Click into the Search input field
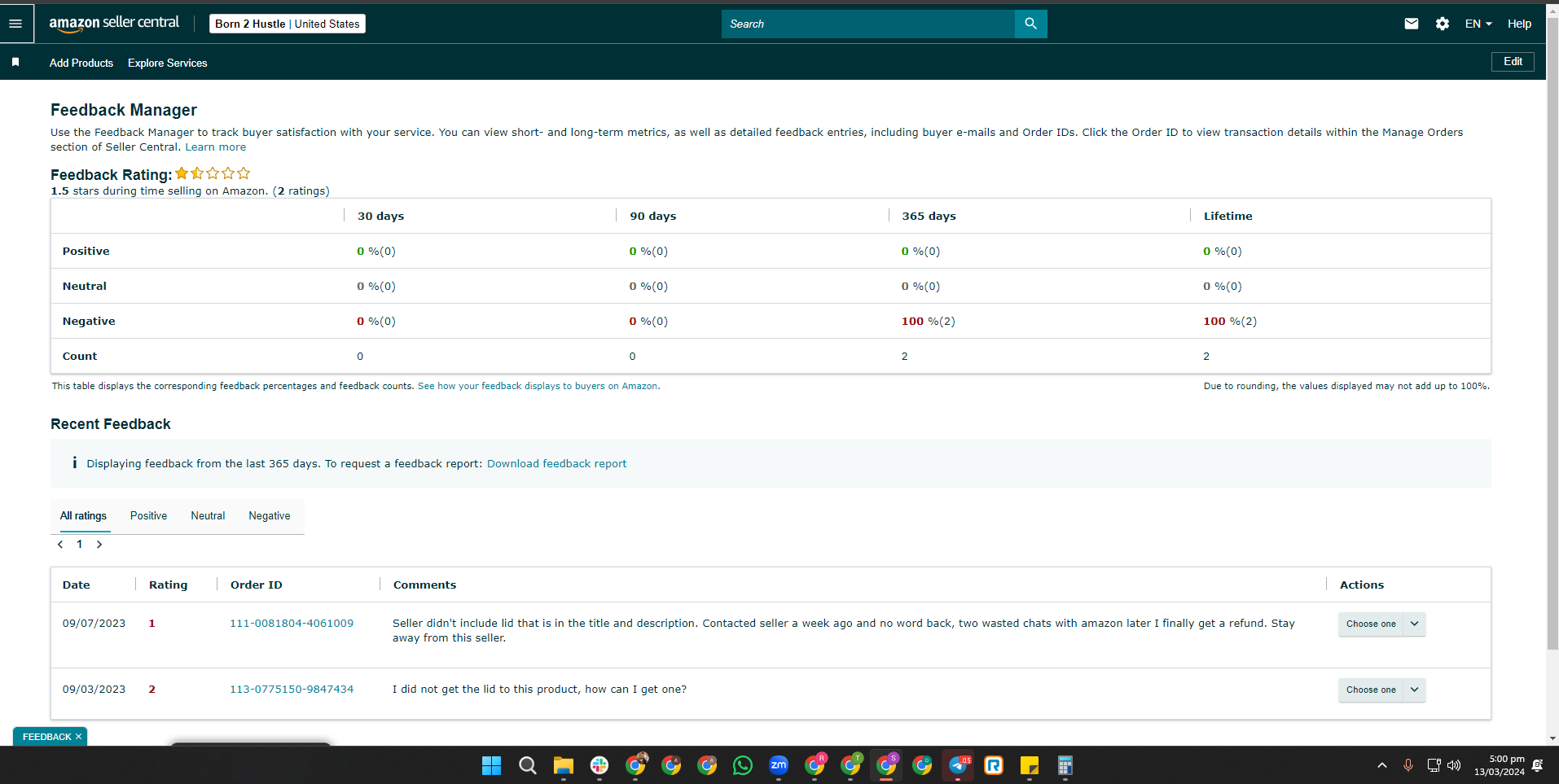 (x=868, y=24)
